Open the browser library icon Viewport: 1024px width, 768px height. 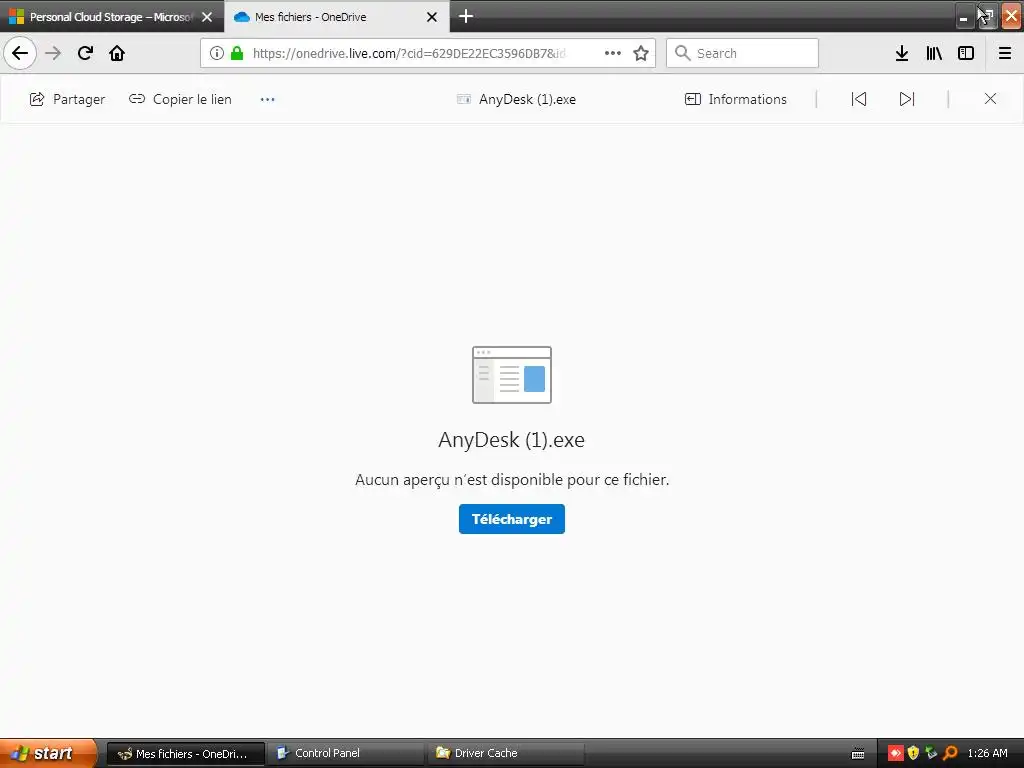coord(934,53)
